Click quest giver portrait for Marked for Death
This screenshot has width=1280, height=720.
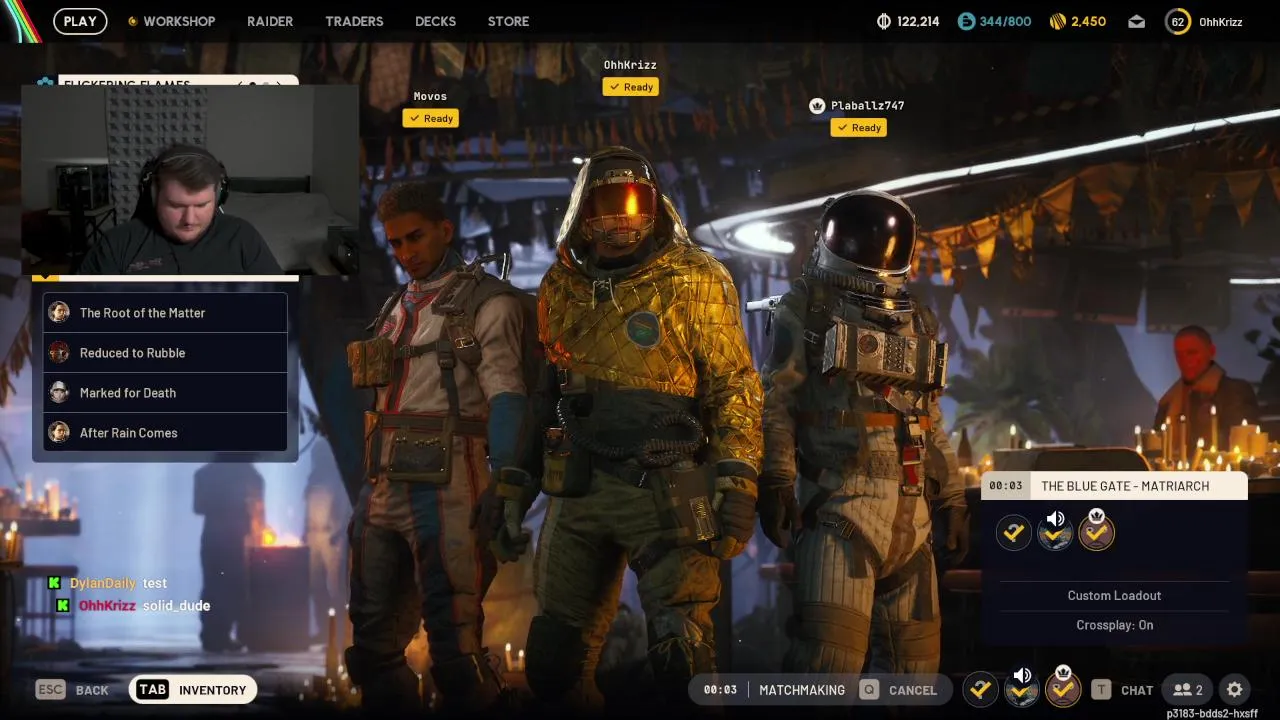coord(59,392)
